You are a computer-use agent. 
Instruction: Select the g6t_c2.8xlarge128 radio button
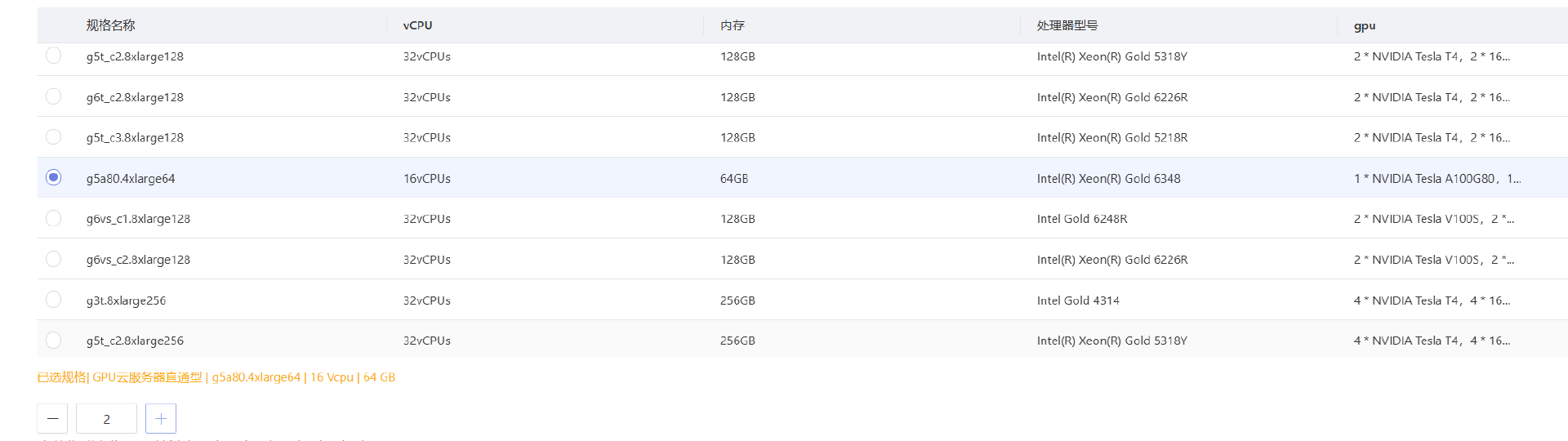tap(54, 96)
